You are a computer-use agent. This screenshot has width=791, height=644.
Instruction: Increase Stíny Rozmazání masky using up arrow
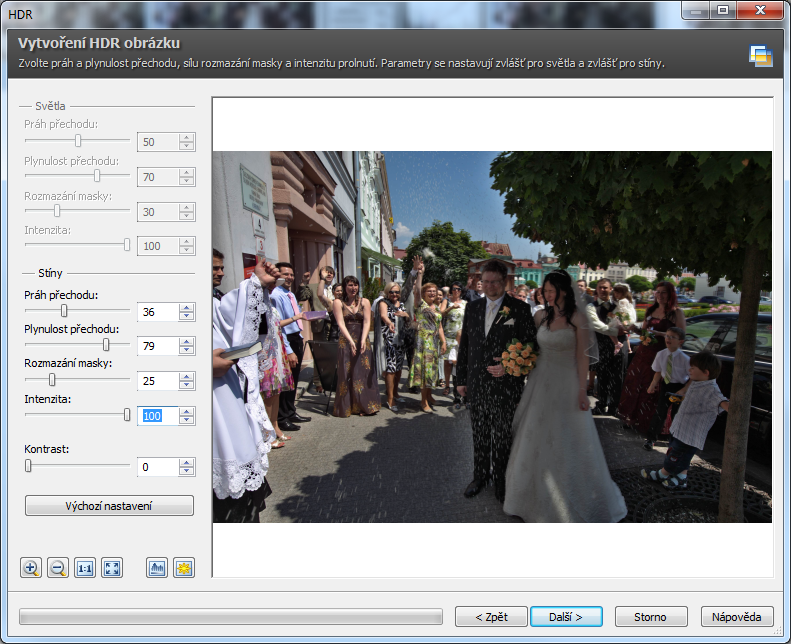[186, 376]
